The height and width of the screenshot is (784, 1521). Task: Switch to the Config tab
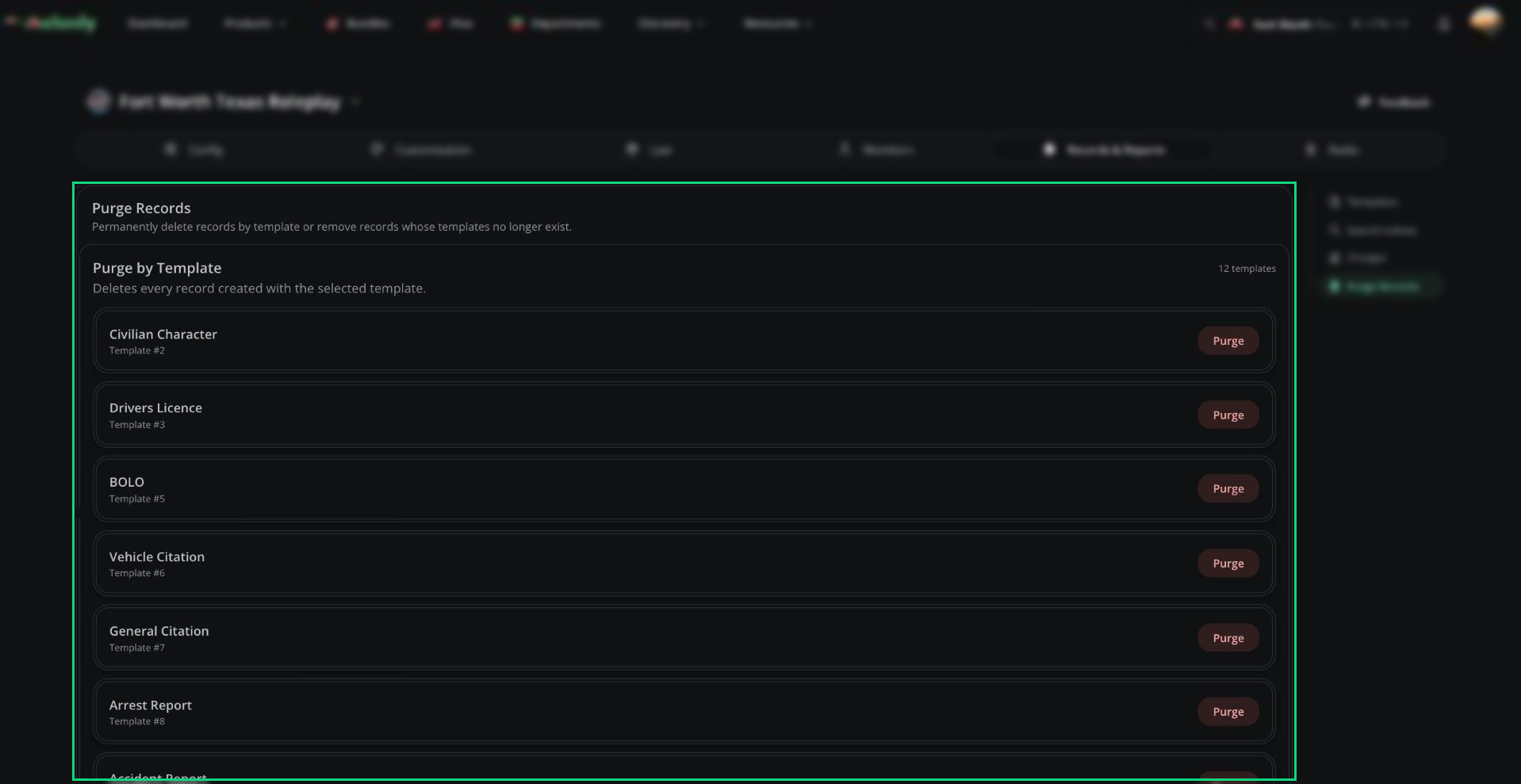click(x=193, y=149)
